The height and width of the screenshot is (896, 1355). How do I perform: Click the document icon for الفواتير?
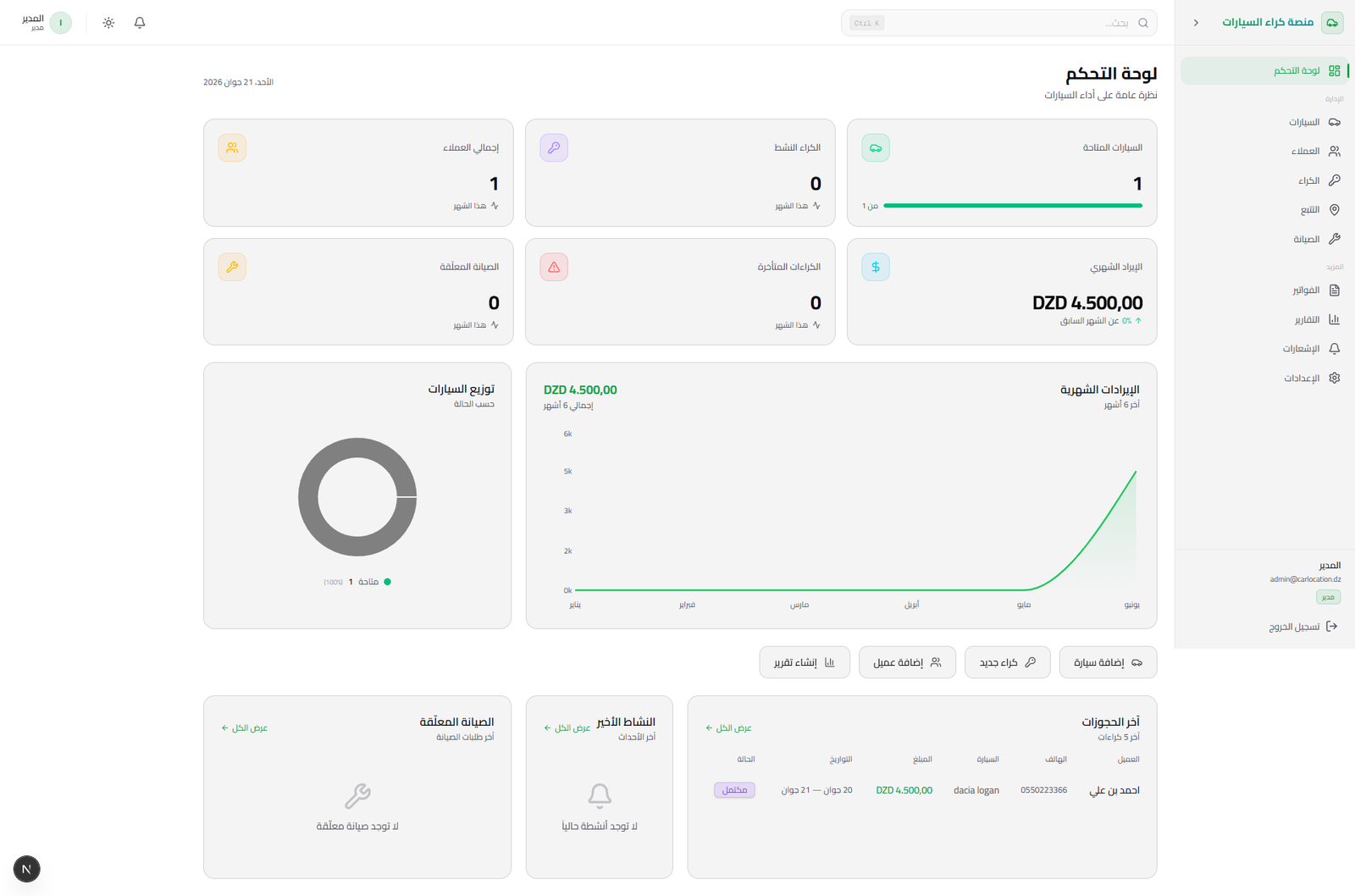click(1335, 290)
